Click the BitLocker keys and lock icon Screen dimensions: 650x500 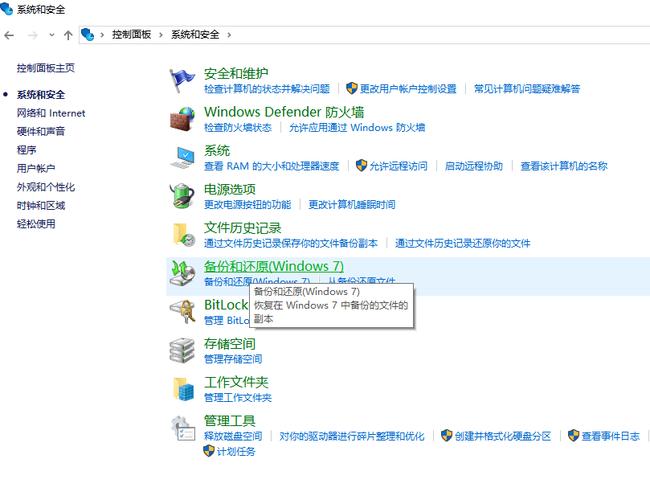click(182, 311)
